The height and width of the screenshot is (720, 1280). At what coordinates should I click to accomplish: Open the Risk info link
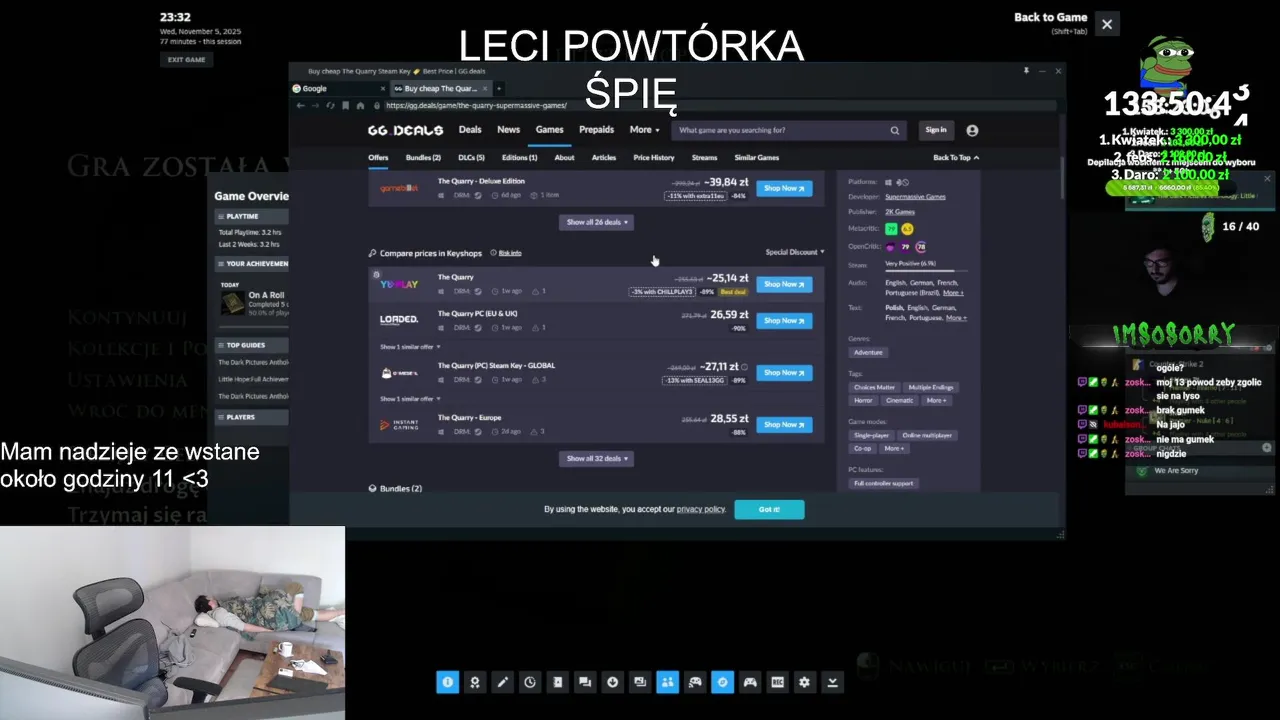[510, 253]
